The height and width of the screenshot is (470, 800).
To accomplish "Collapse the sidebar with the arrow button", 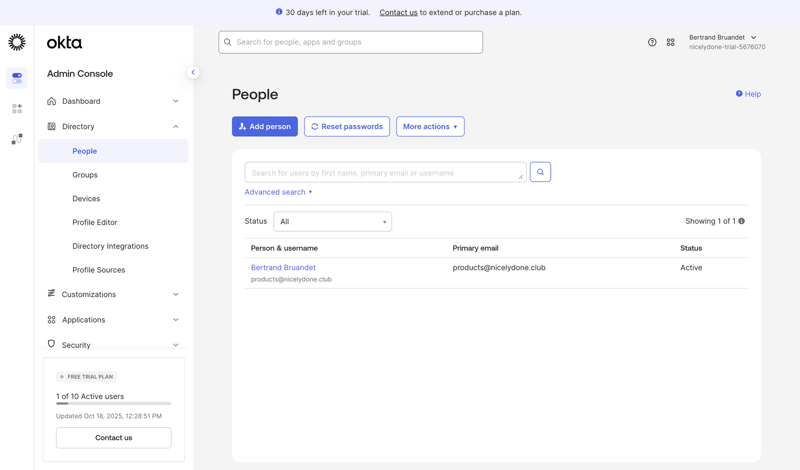I will [x=193, y=72].
